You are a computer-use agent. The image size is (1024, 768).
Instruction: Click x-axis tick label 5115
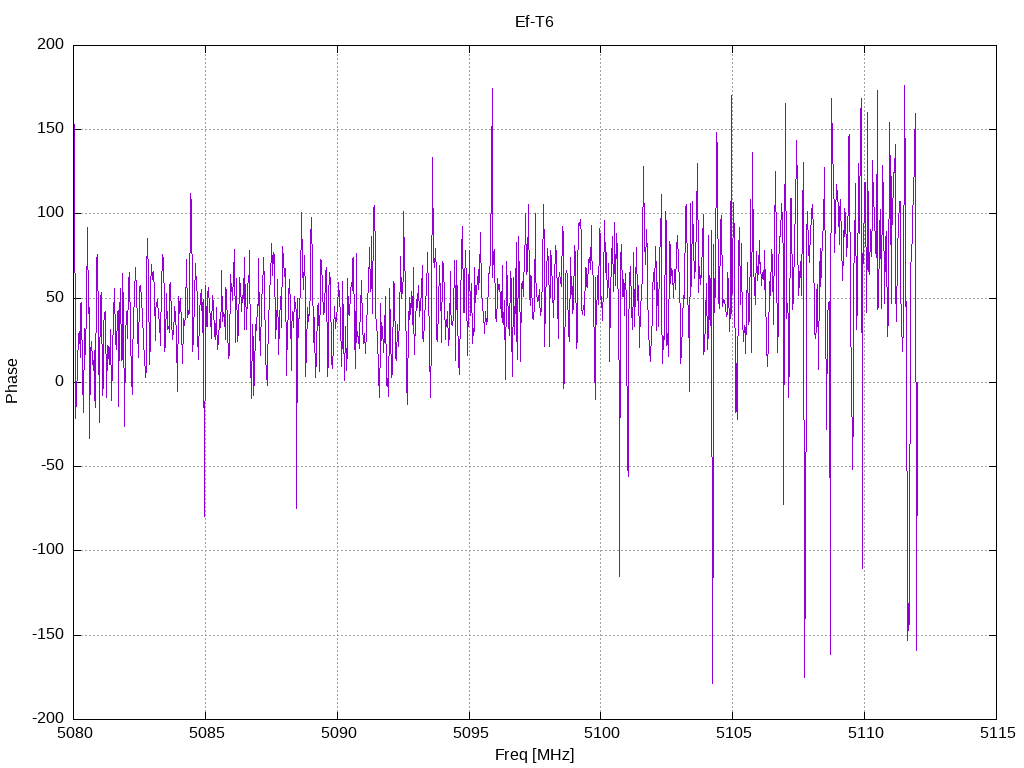click(997, 733)
